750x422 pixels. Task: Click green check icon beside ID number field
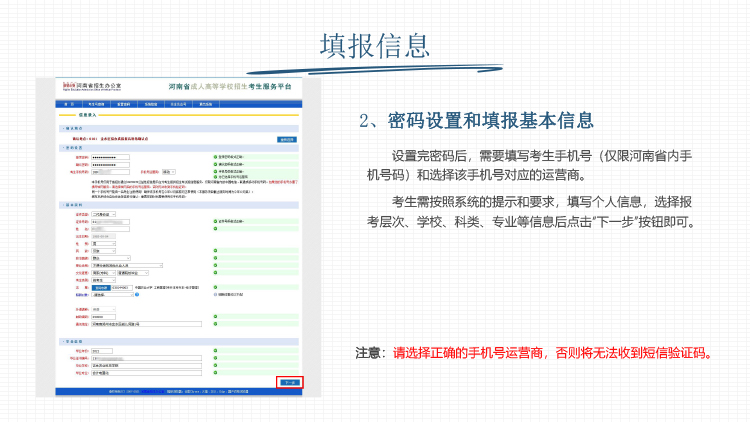(x=214, y=221)
